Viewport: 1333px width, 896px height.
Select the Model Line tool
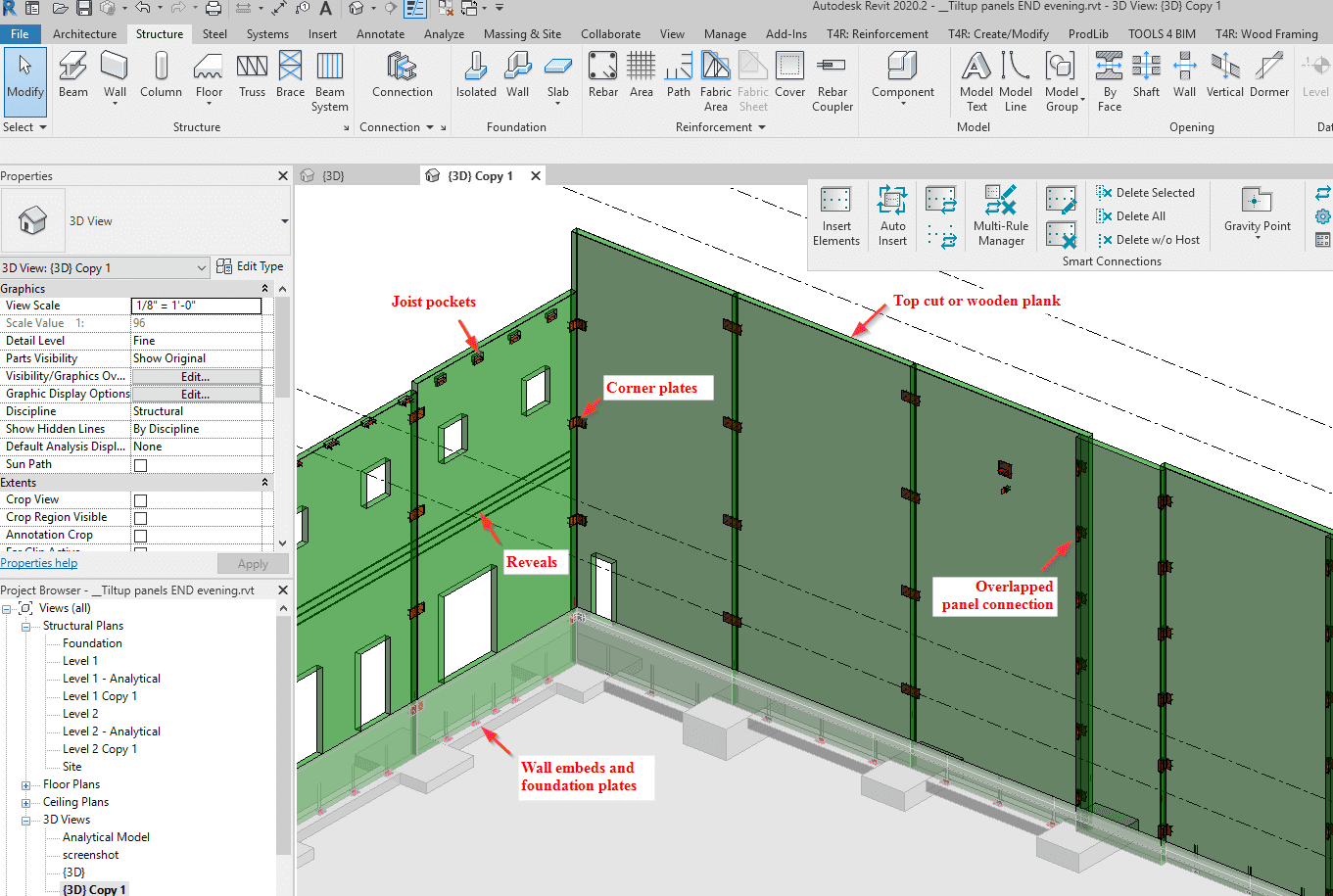click(1016, 82)
